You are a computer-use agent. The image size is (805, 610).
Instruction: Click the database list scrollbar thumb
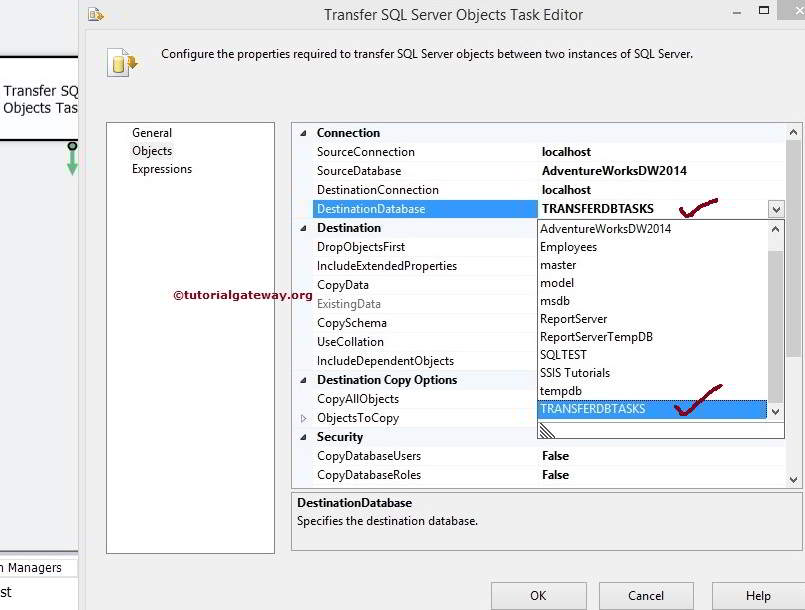point(775,327)
